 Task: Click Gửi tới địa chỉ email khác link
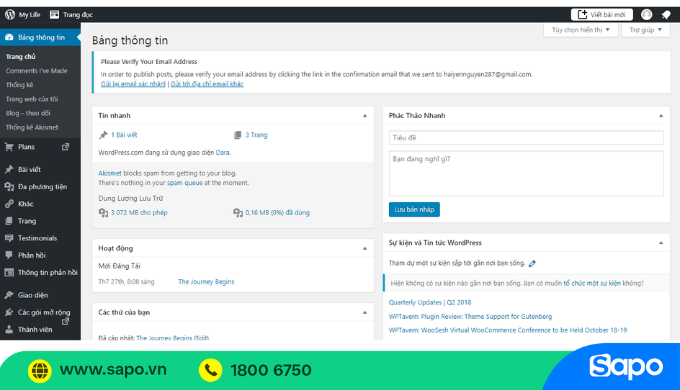[207, 84]
